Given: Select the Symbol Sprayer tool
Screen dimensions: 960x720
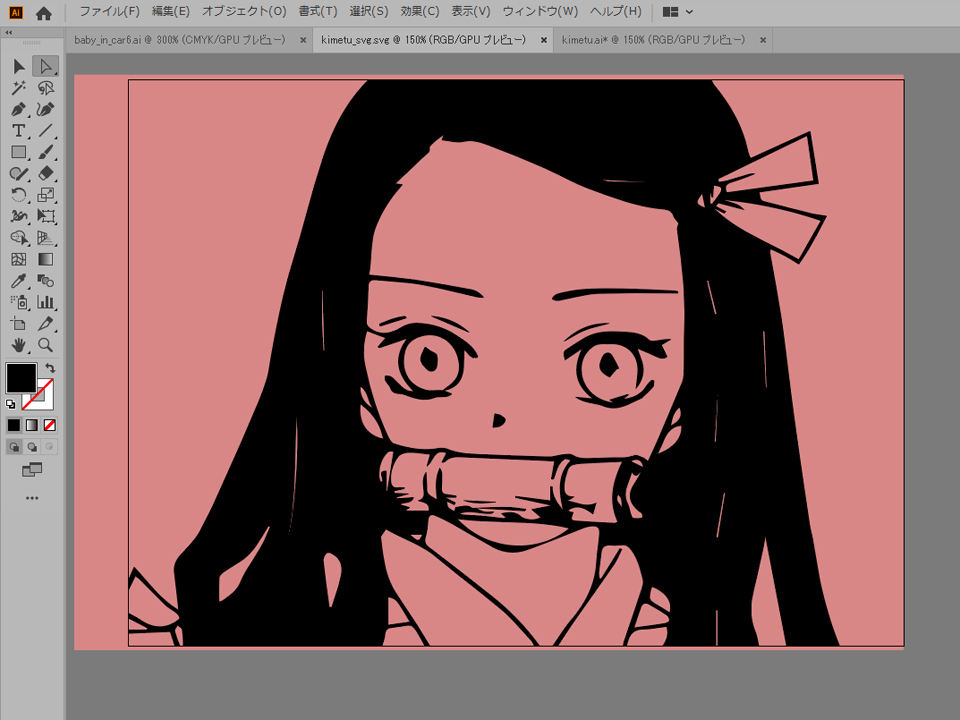Looking at the screenshot, I should (x=19, y=302).
